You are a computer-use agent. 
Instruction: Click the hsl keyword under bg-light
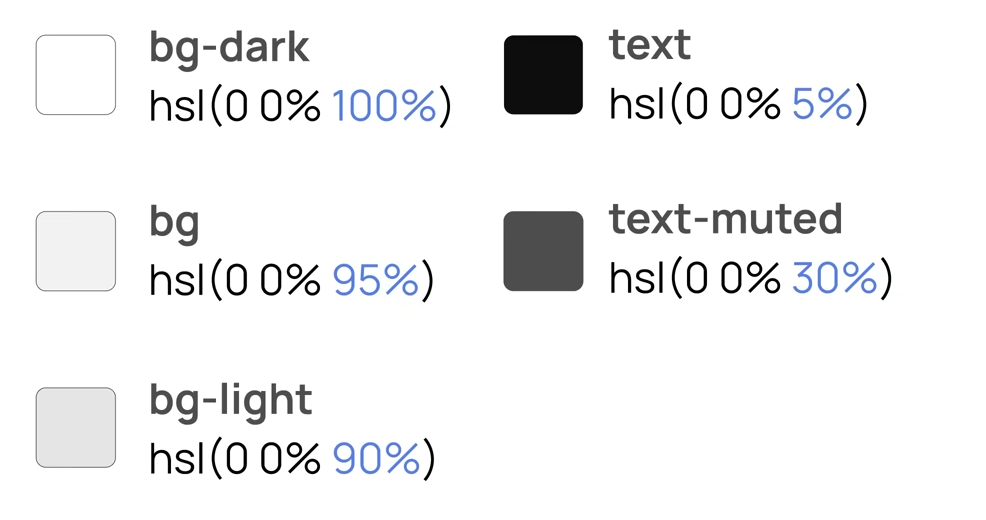pos(178,458)
